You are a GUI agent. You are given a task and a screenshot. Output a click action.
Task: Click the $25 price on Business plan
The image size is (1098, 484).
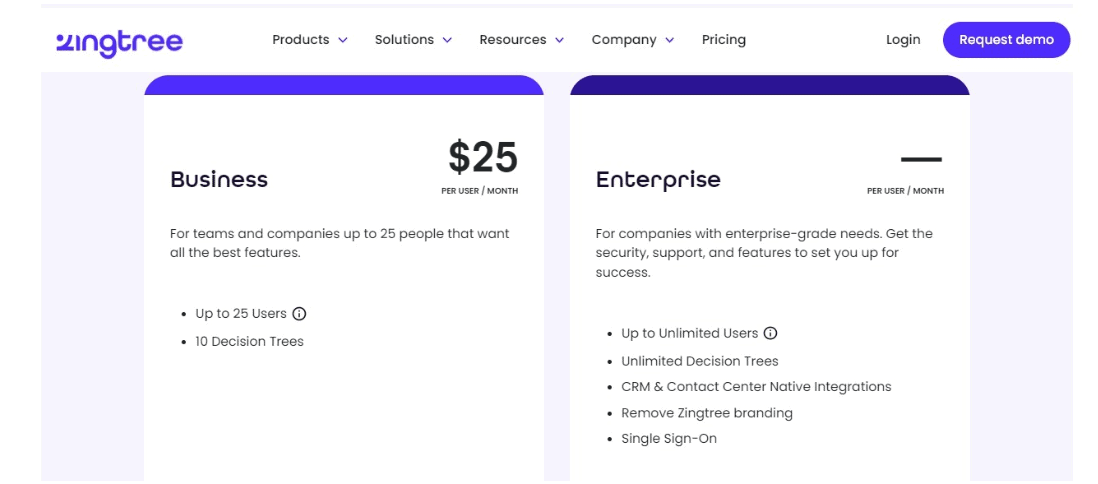tap(482, 157)
